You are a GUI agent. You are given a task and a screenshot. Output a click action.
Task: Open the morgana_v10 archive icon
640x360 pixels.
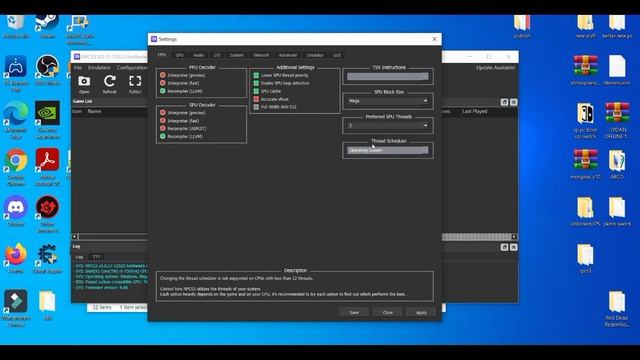coord(585,164)
